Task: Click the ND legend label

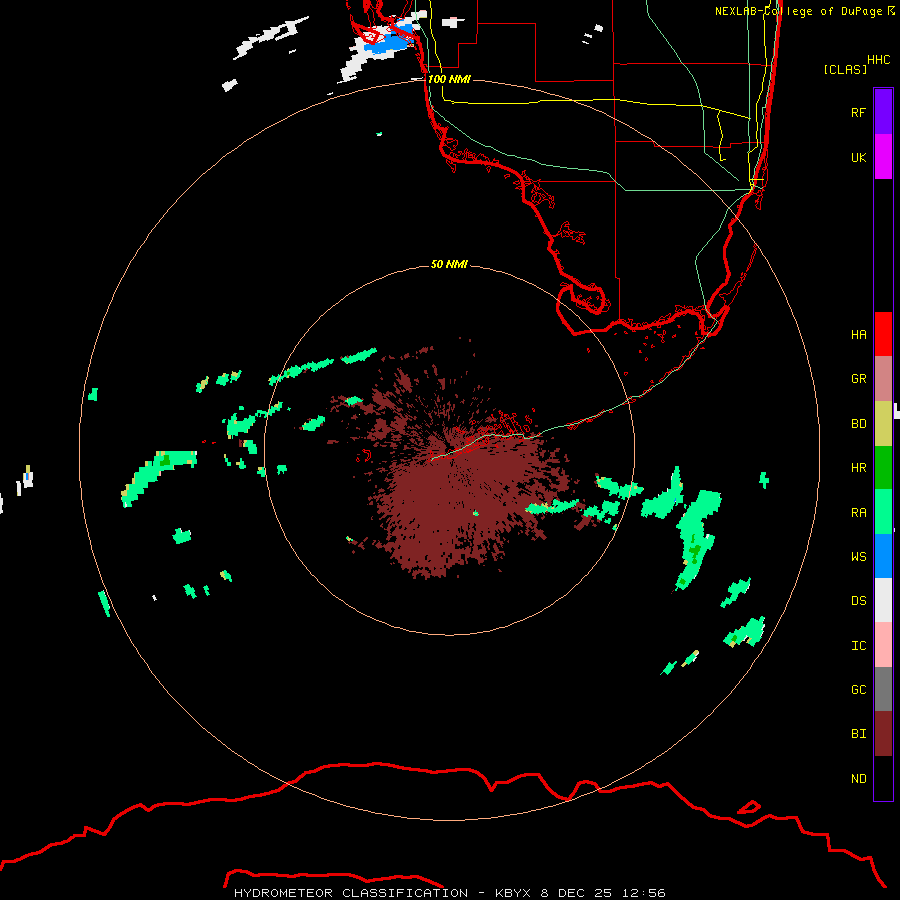Action: click(x=858, y=779)
